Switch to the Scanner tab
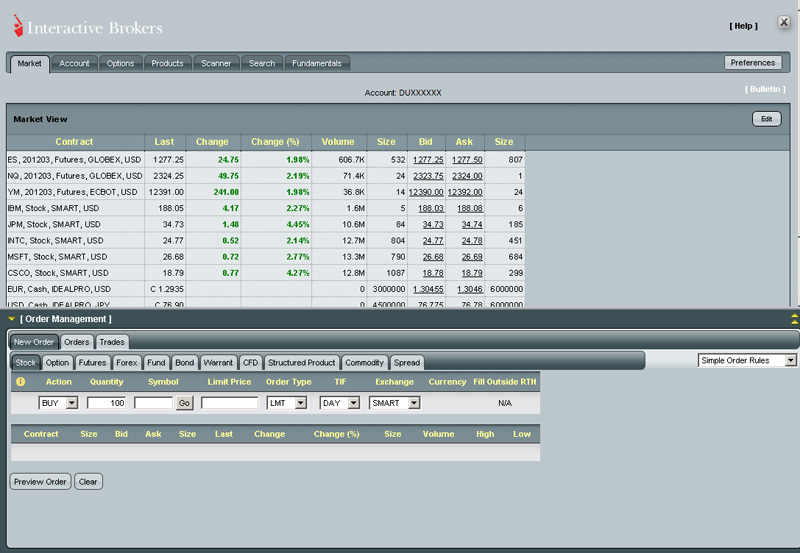Viewport: 800px width, 553px height. [216, 63]
